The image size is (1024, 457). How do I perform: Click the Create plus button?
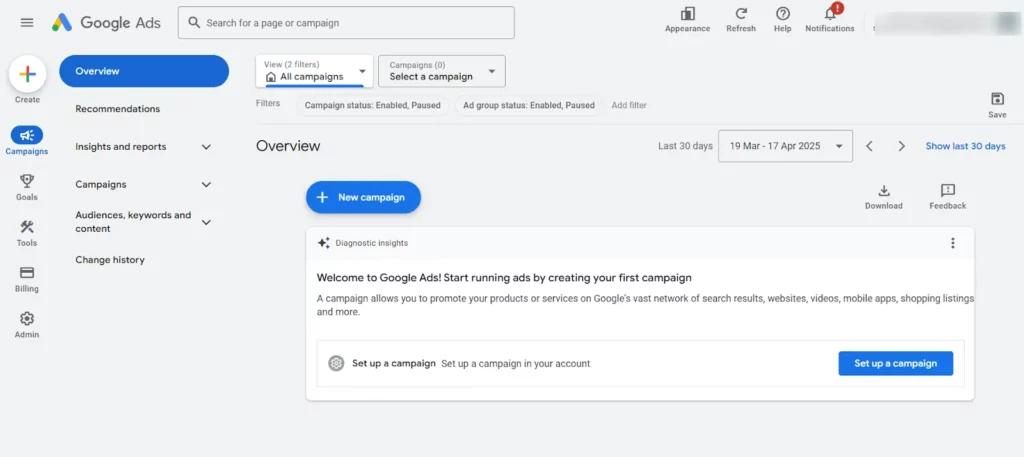pyautogui.click(x=27, y=74)
